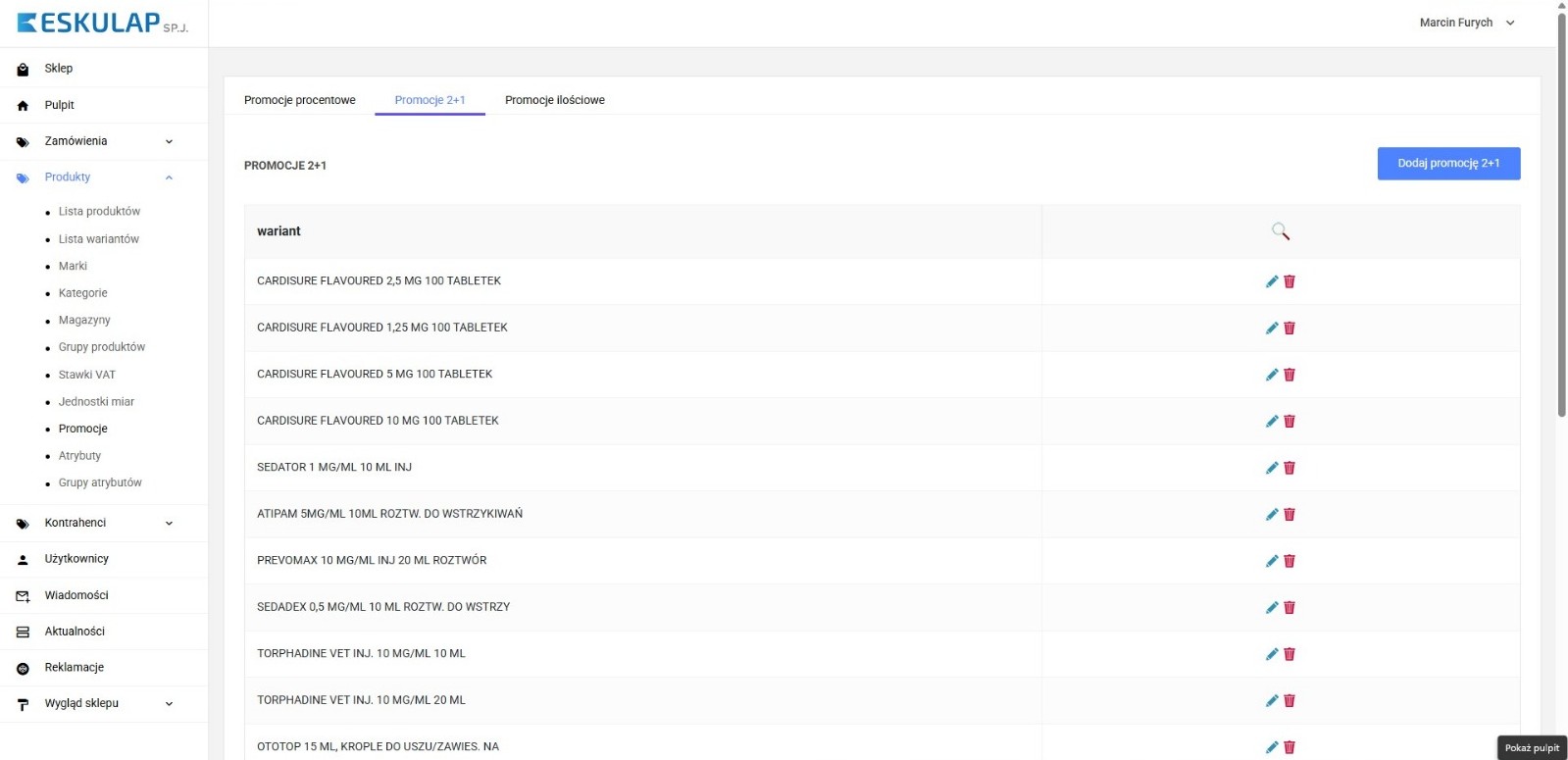Edit CARDISURE FLAVOURED 2,5 MG promotion with pencil
Image resolution: width=1568 pixels, height=760 pixels.
point(1271,281)
